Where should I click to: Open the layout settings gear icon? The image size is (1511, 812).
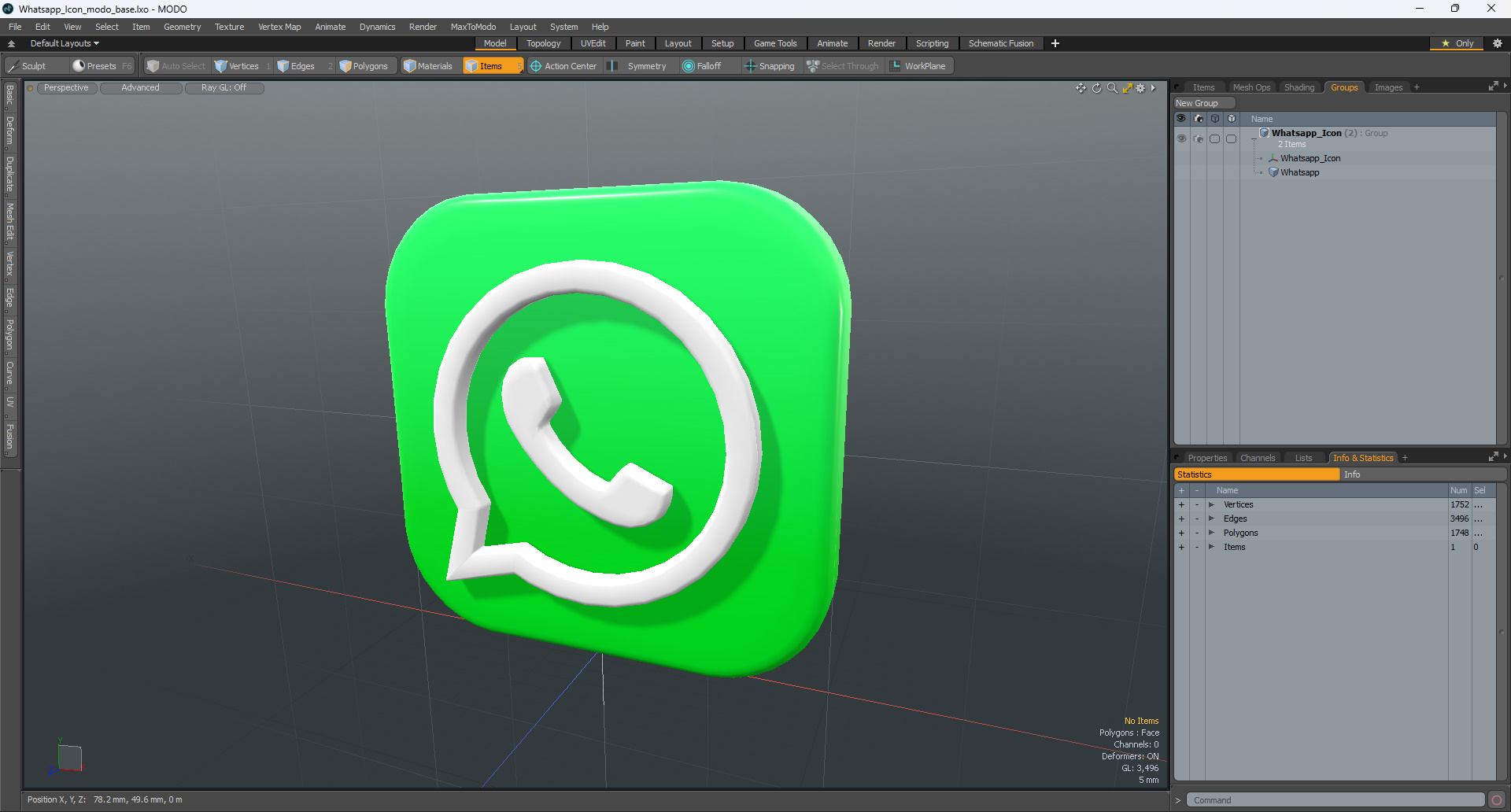pos(1498,43)
